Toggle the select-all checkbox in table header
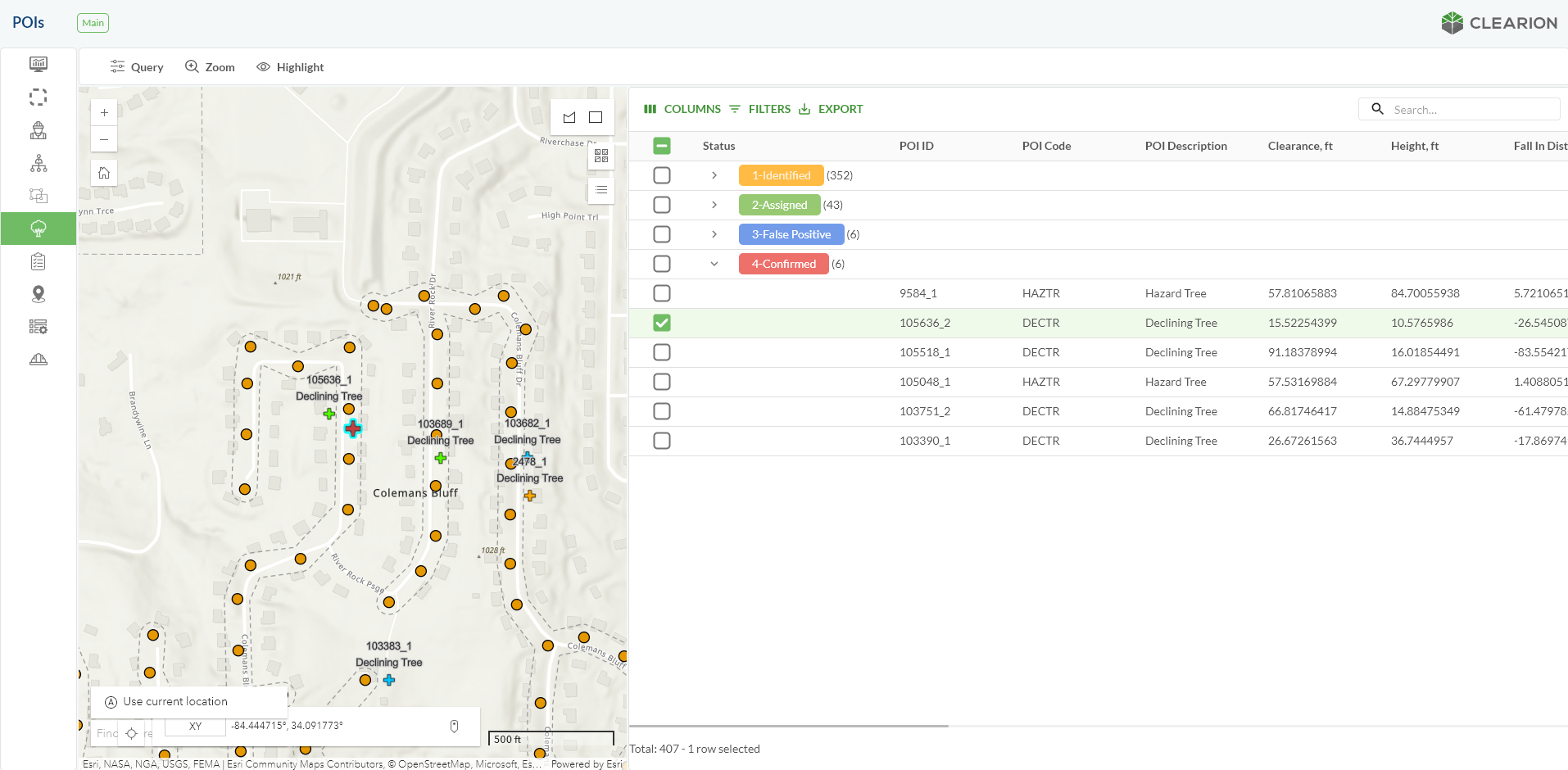 coord(662,146)
